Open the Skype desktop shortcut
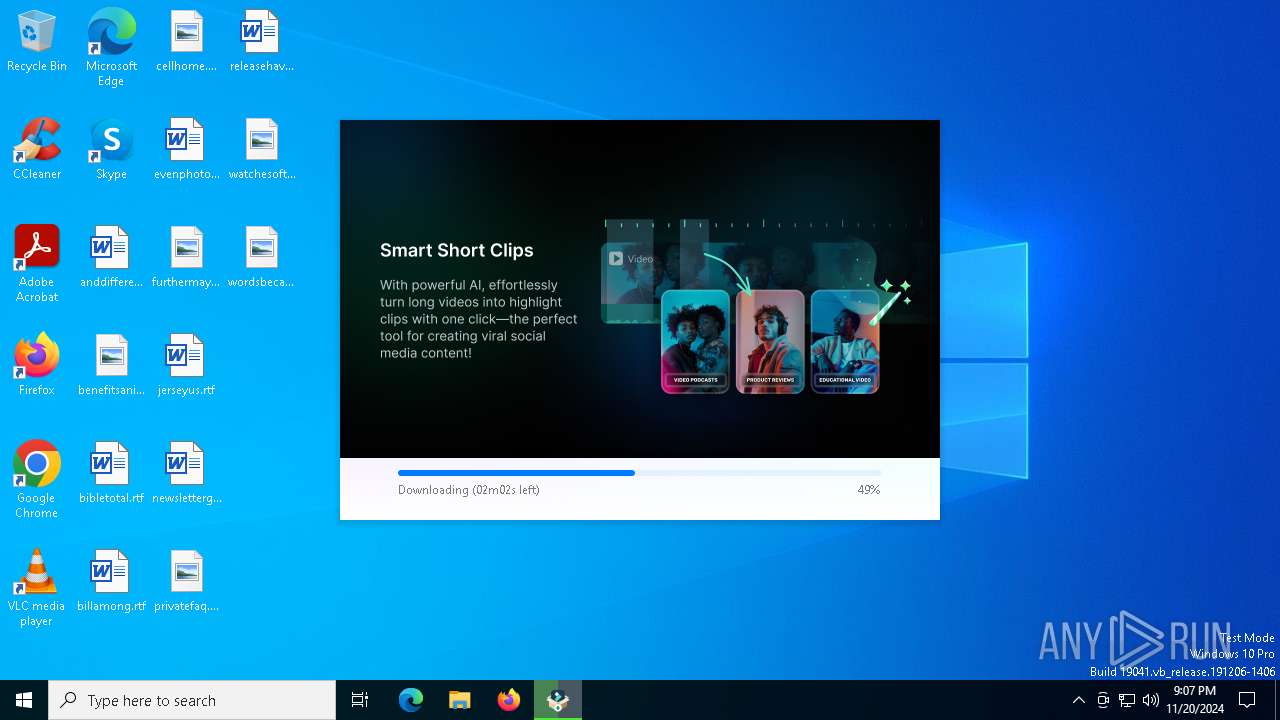 tap(111, 150)
